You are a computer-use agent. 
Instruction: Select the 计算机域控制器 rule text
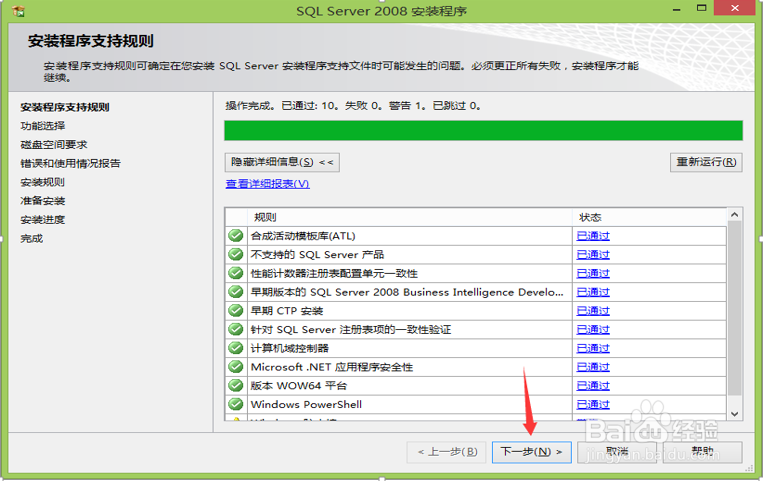pos(290,349)
